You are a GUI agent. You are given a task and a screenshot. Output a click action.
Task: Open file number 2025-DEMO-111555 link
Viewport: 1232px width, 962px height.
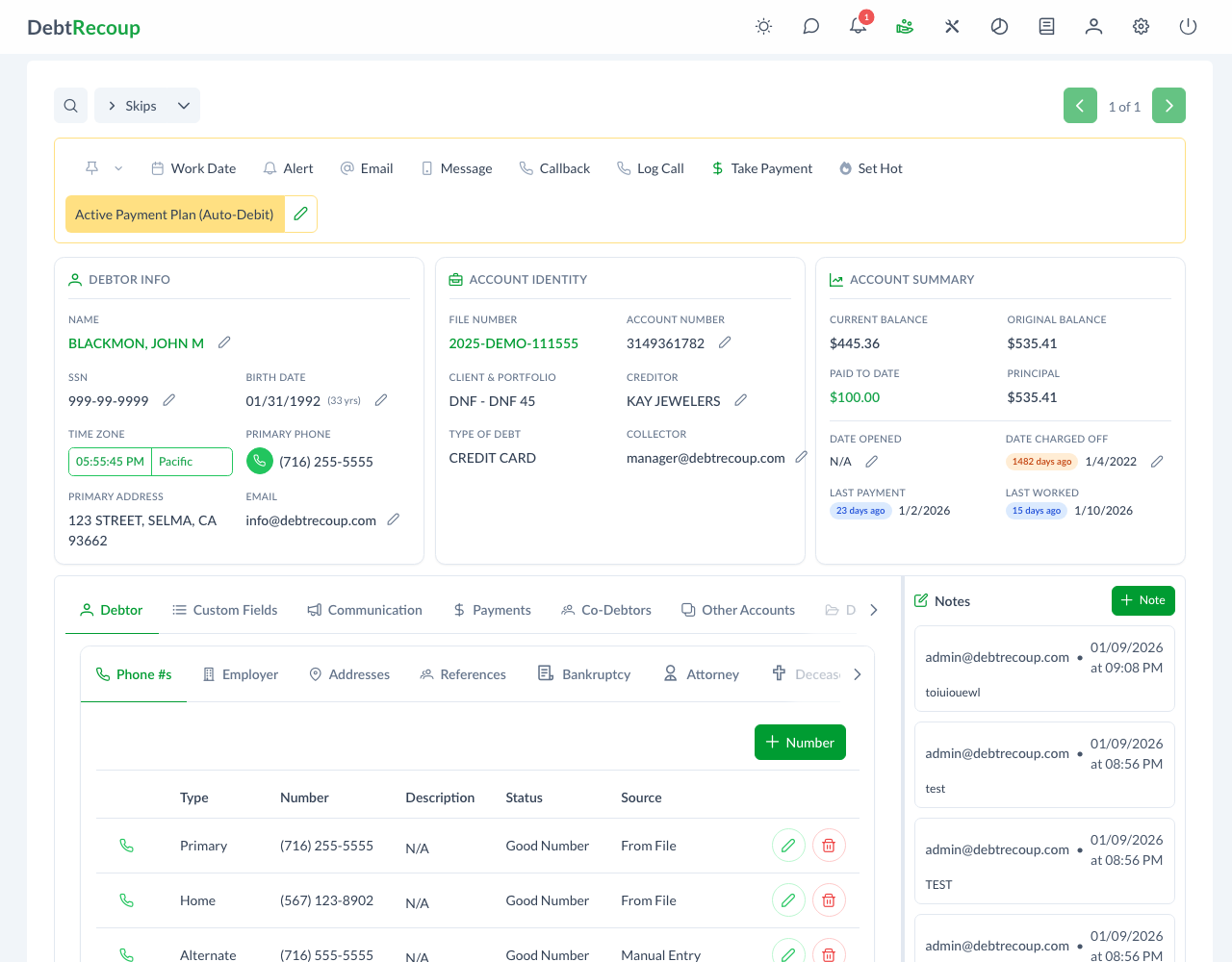(513, 343)
